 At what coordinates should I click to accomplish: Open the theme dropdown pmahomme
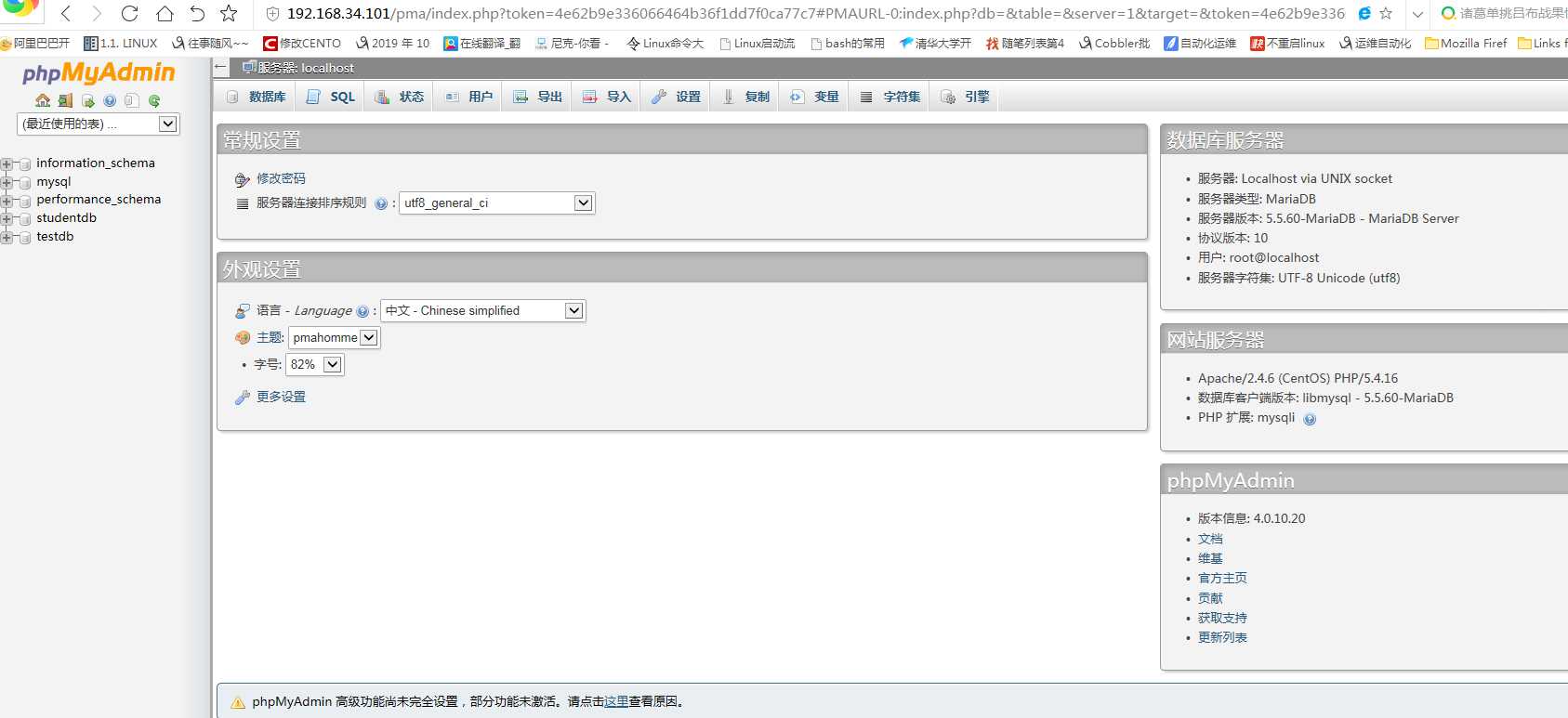point(335,338)
